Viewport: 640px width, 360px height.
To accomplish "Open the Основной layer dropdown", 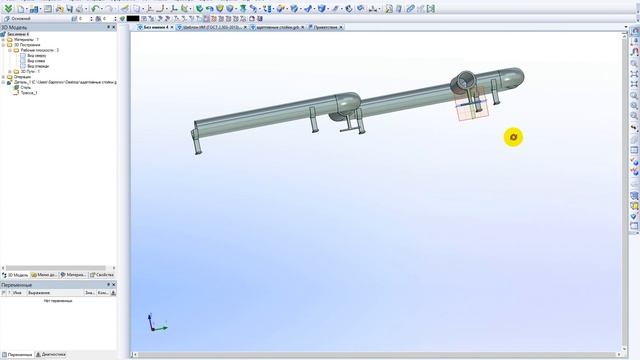I will pyautogui.click(x=37, y=18).
